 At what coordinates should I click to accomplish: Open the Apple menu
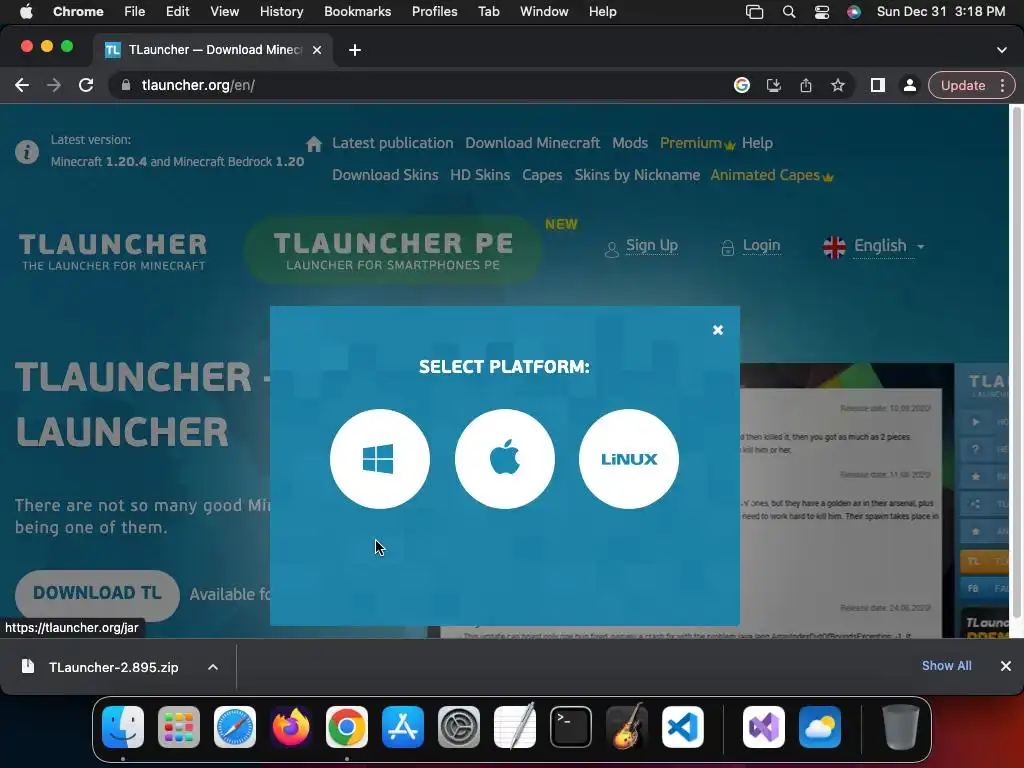(x=26, y=12)
